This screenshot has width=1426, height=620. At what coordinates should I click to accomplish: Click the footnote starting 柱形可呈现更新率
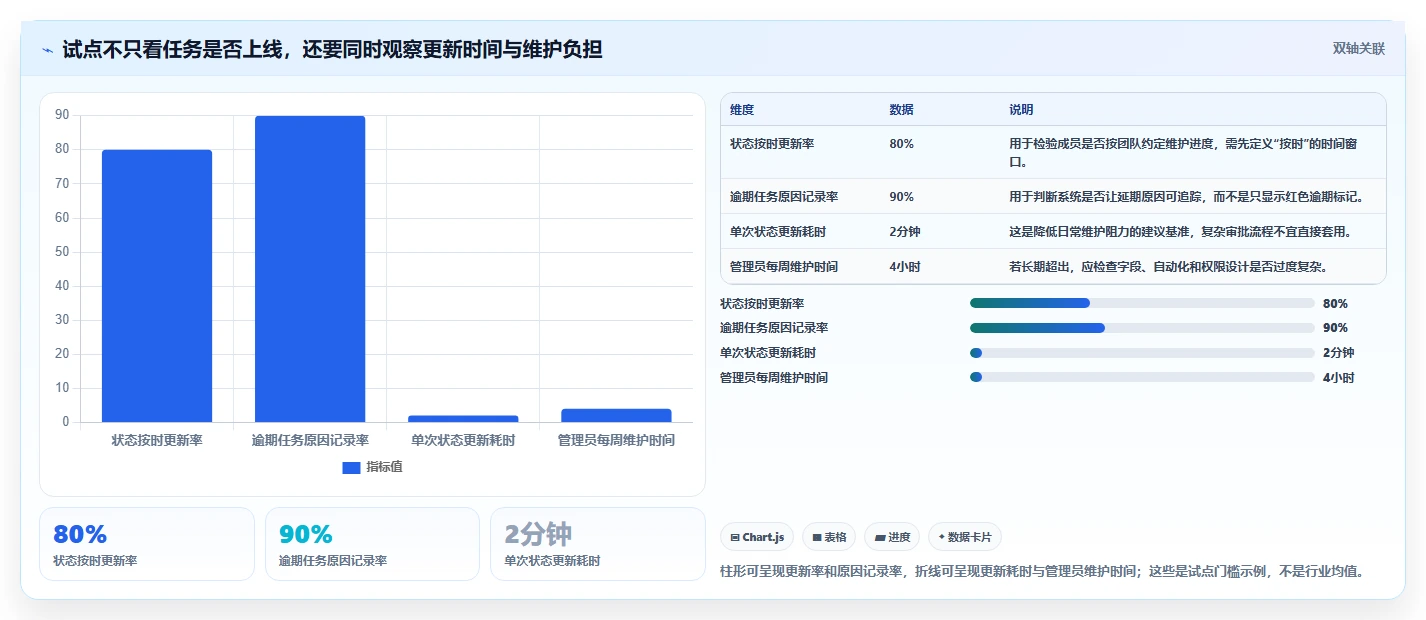1042,572
